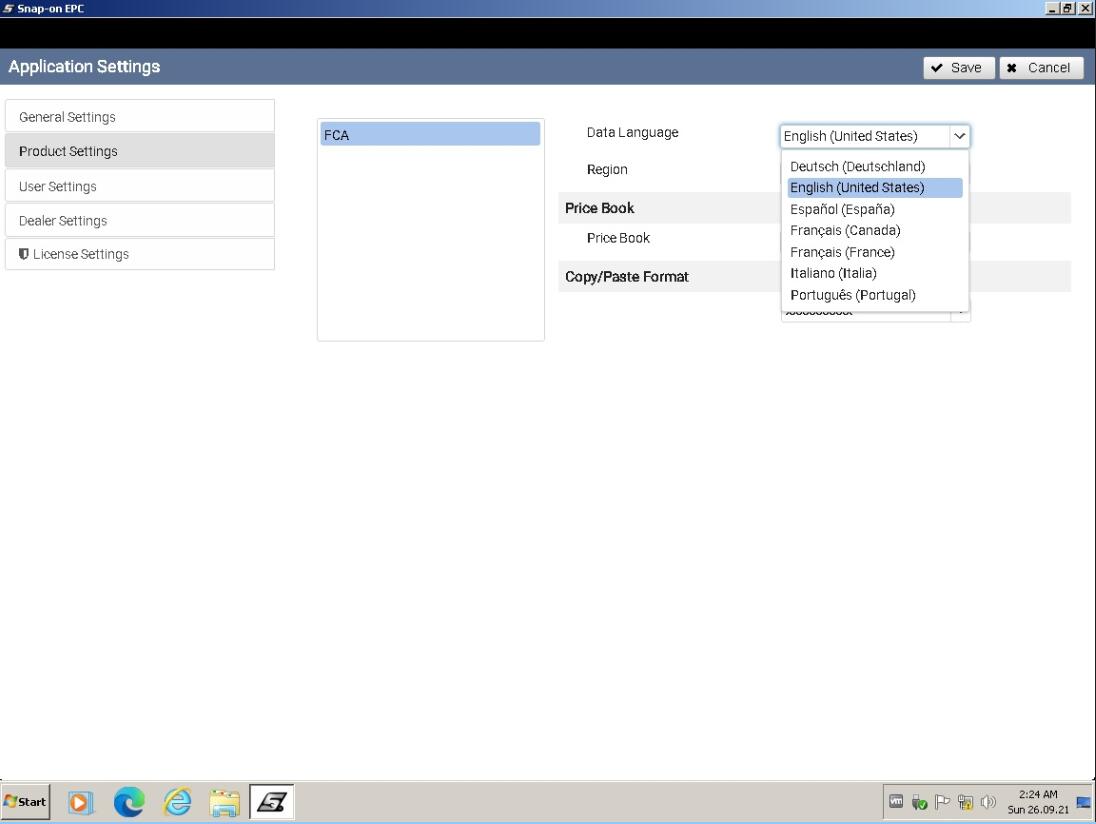
Task: Choose Français (France) language option
Action: click(874, 252)
